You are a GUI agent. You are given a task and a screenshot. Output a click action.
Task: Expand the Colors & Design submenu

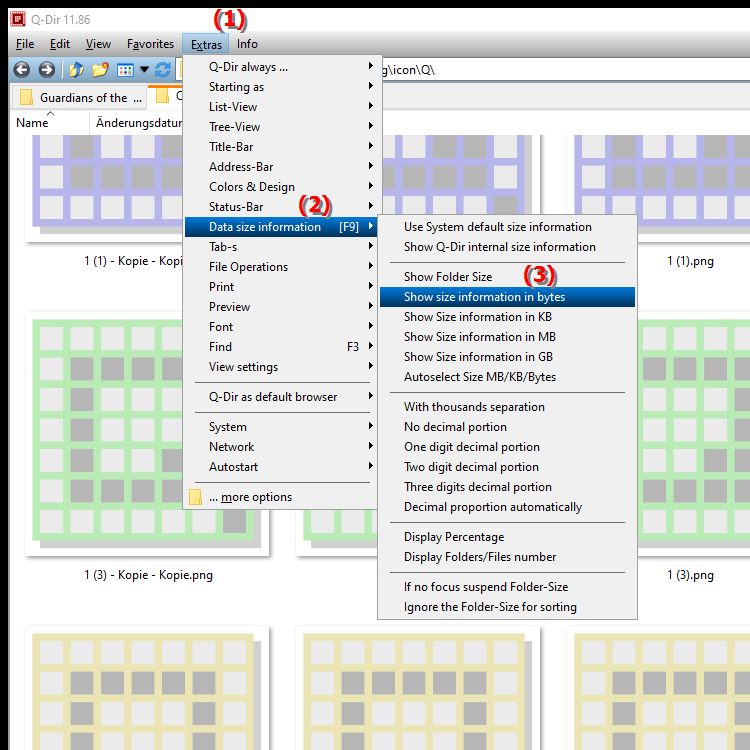tap(282, 187)
